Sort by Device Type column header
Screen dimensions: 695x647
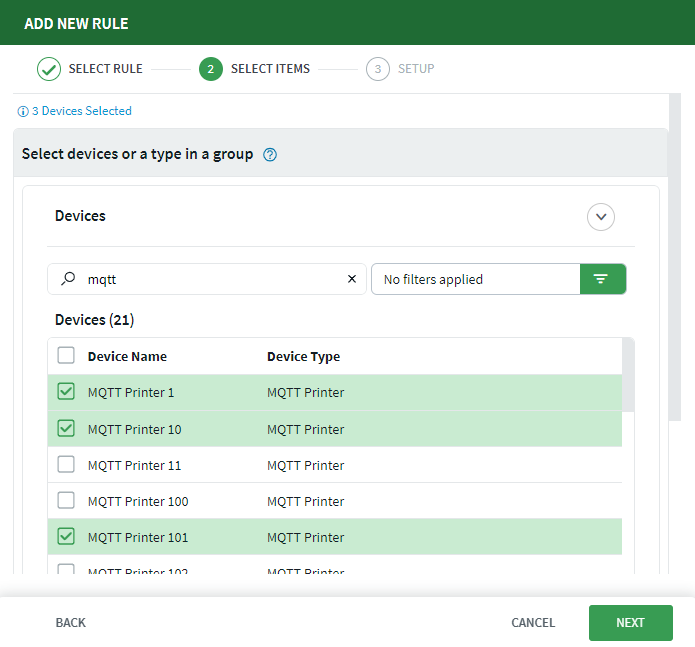(303, 357)
